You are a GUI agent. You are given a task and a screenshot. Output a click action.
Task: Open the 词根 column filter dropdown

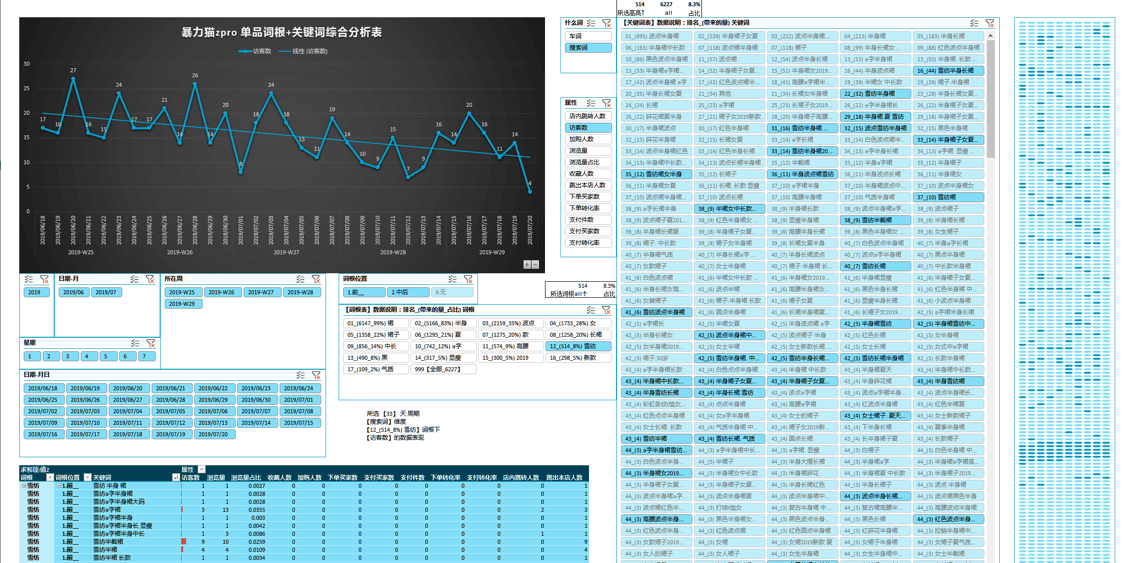click(x=50, y=478)
